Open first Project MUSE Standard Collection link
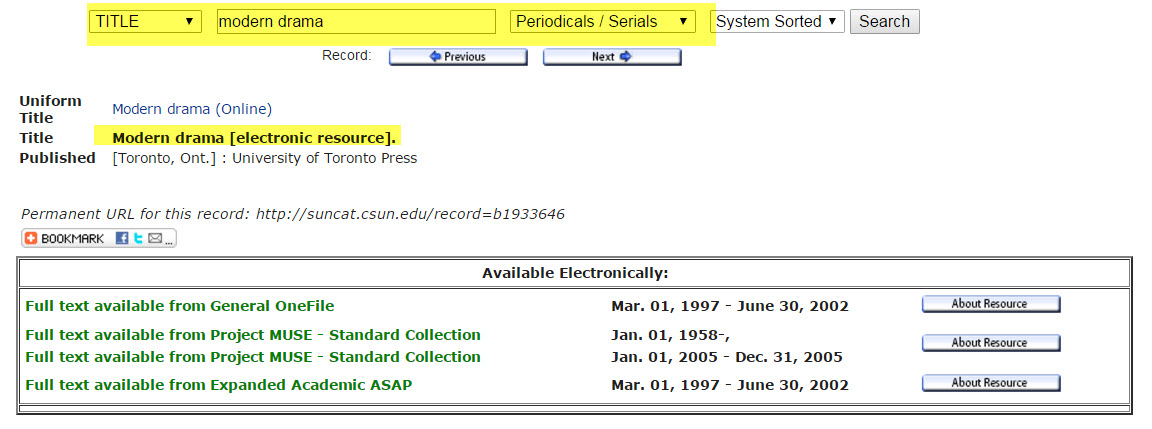This screenshot has width=1152, height=429. [x=253, y=335]
